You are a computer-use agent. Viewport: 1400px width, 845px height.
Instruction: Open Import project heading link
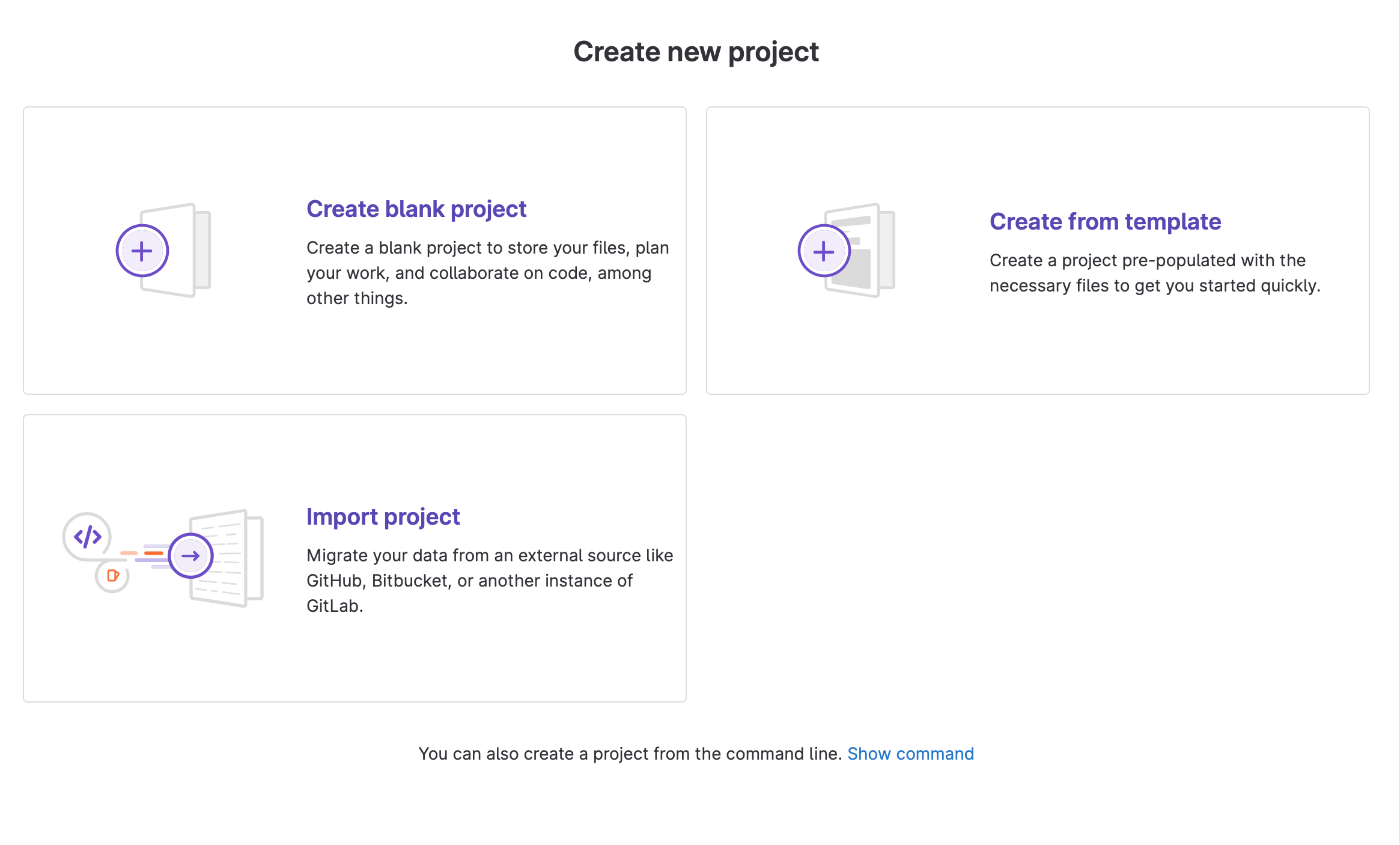(x=383, y=517)
